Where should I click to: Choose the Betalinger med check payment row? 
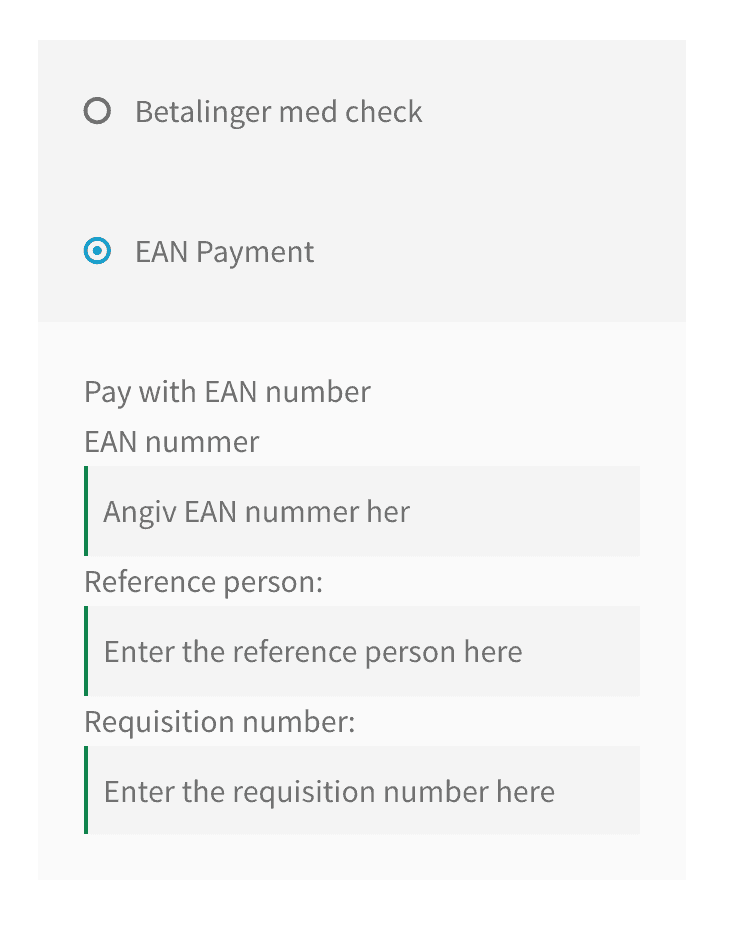362,111
